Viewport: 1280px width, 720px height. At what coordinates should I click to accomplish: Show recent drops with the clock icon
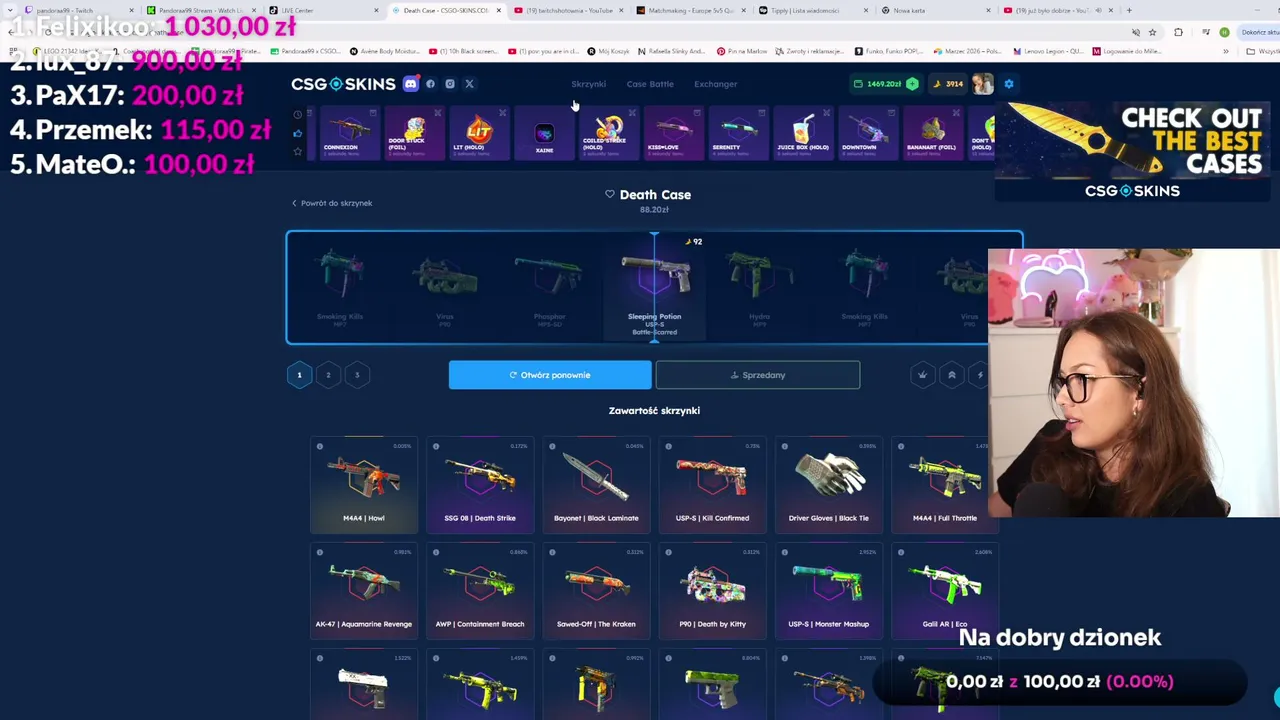pos(297,115)
